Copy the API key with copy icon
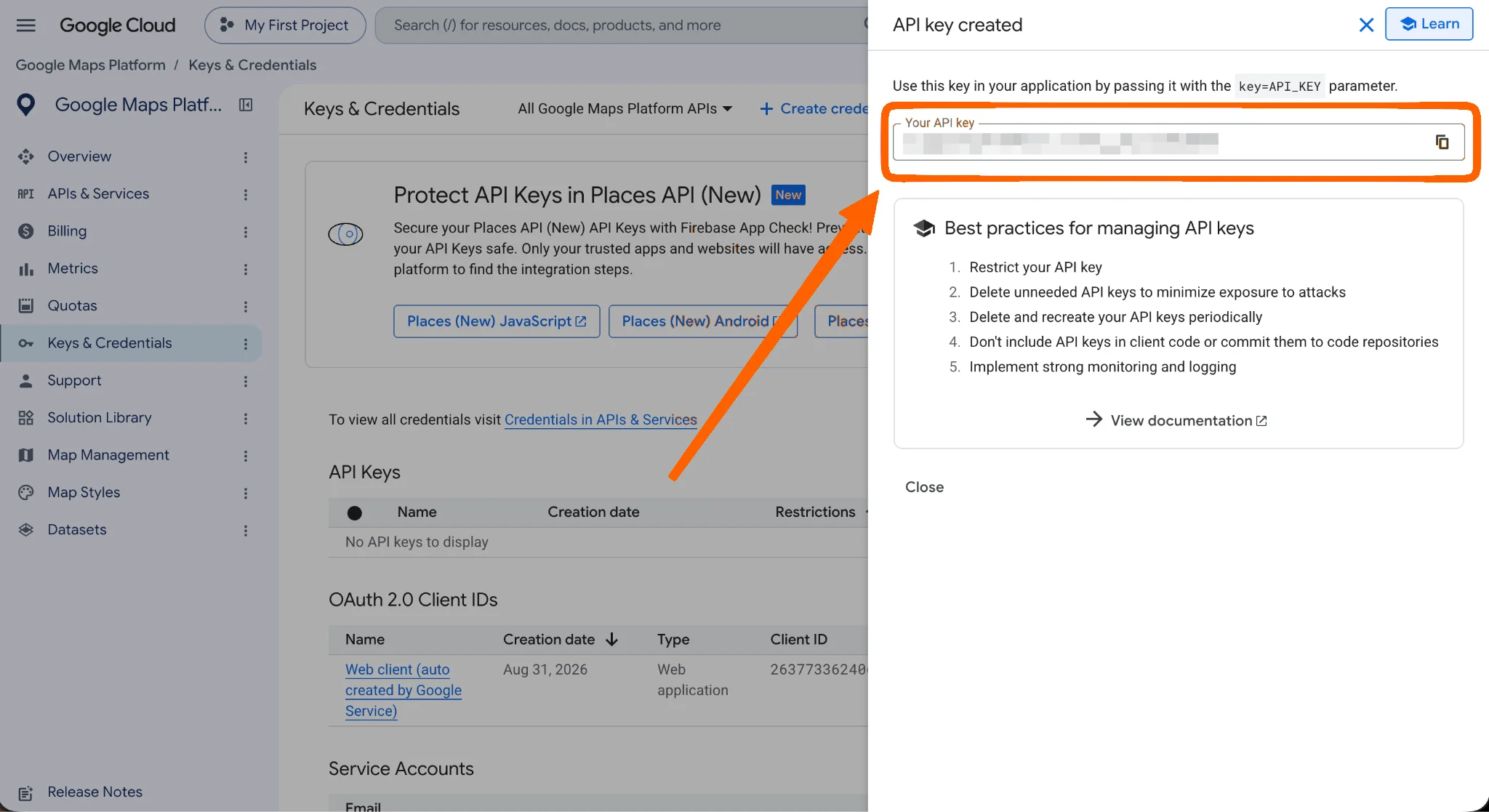This screenshot has height=812, width=1489. pos(1442,142)
